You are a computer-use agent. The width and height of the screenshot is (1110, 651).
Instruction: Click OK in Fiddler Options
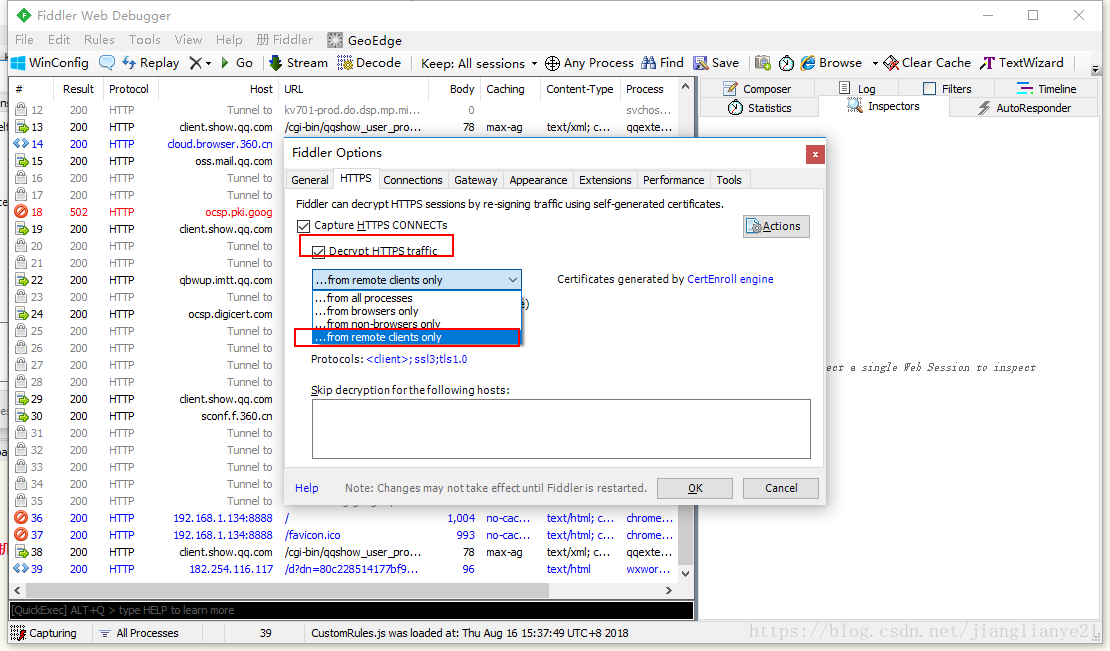click(694, 488)
